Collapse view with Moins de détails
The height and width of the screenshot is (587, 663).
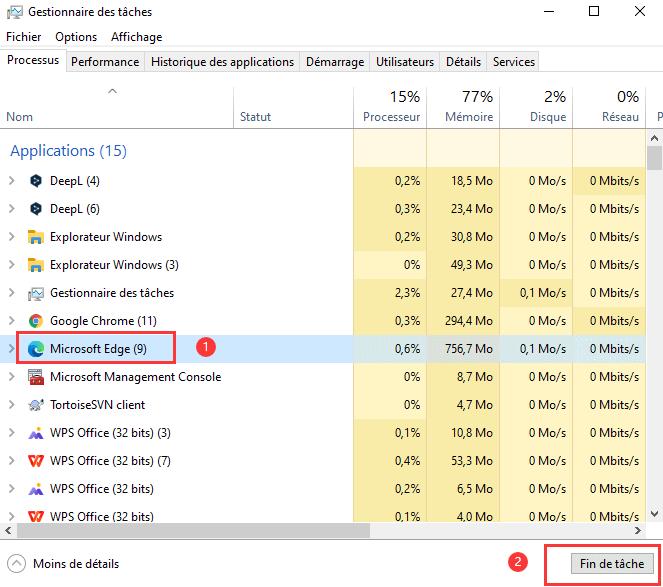coord(64,563)
